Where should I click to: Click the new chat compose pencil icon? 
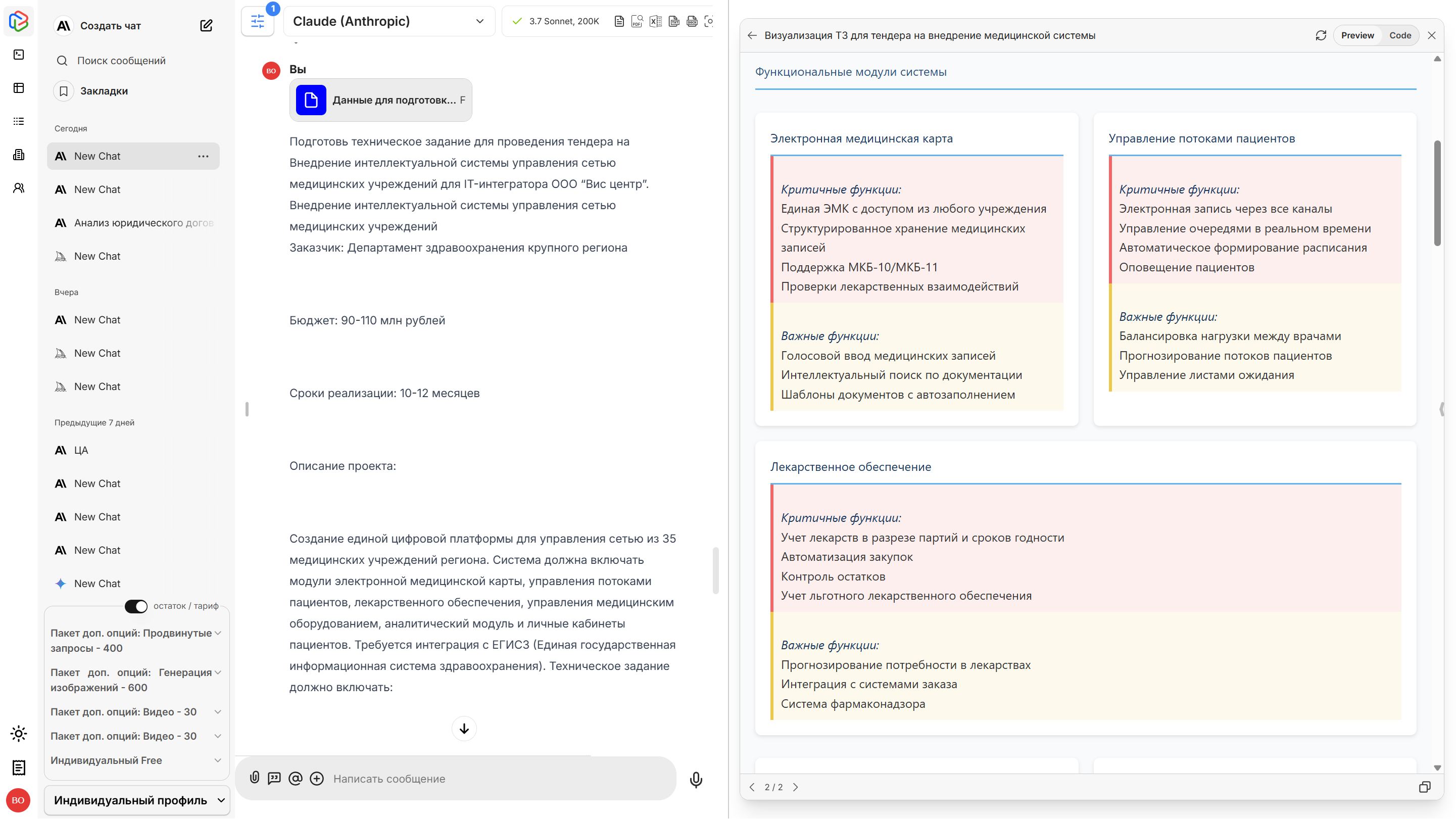coord(206,25)
